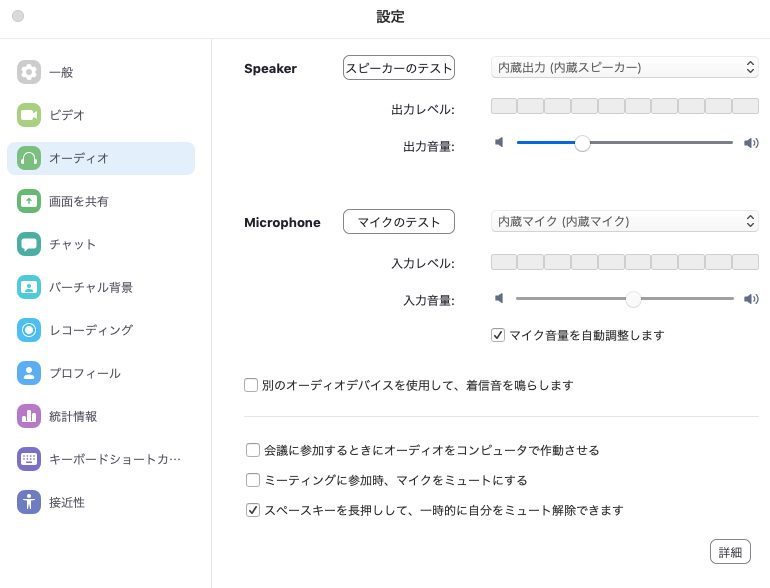Uncheck マイク音量を自動調整します checkbox

tap(498, 335)
